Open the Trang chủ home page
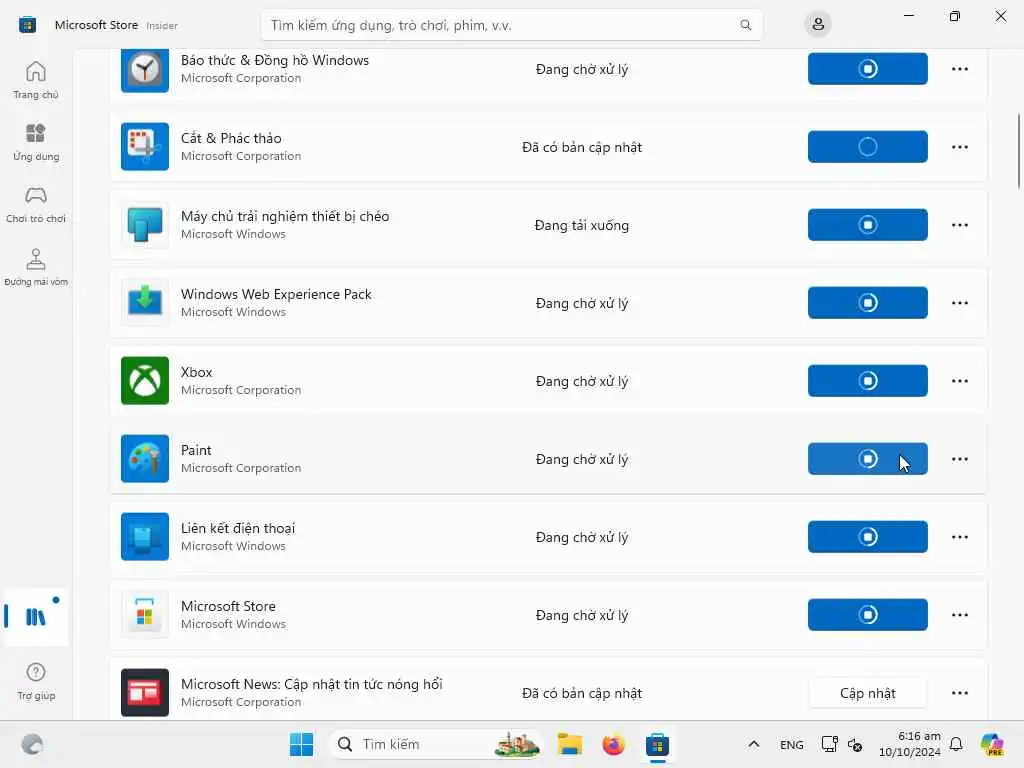 point(36,80)
